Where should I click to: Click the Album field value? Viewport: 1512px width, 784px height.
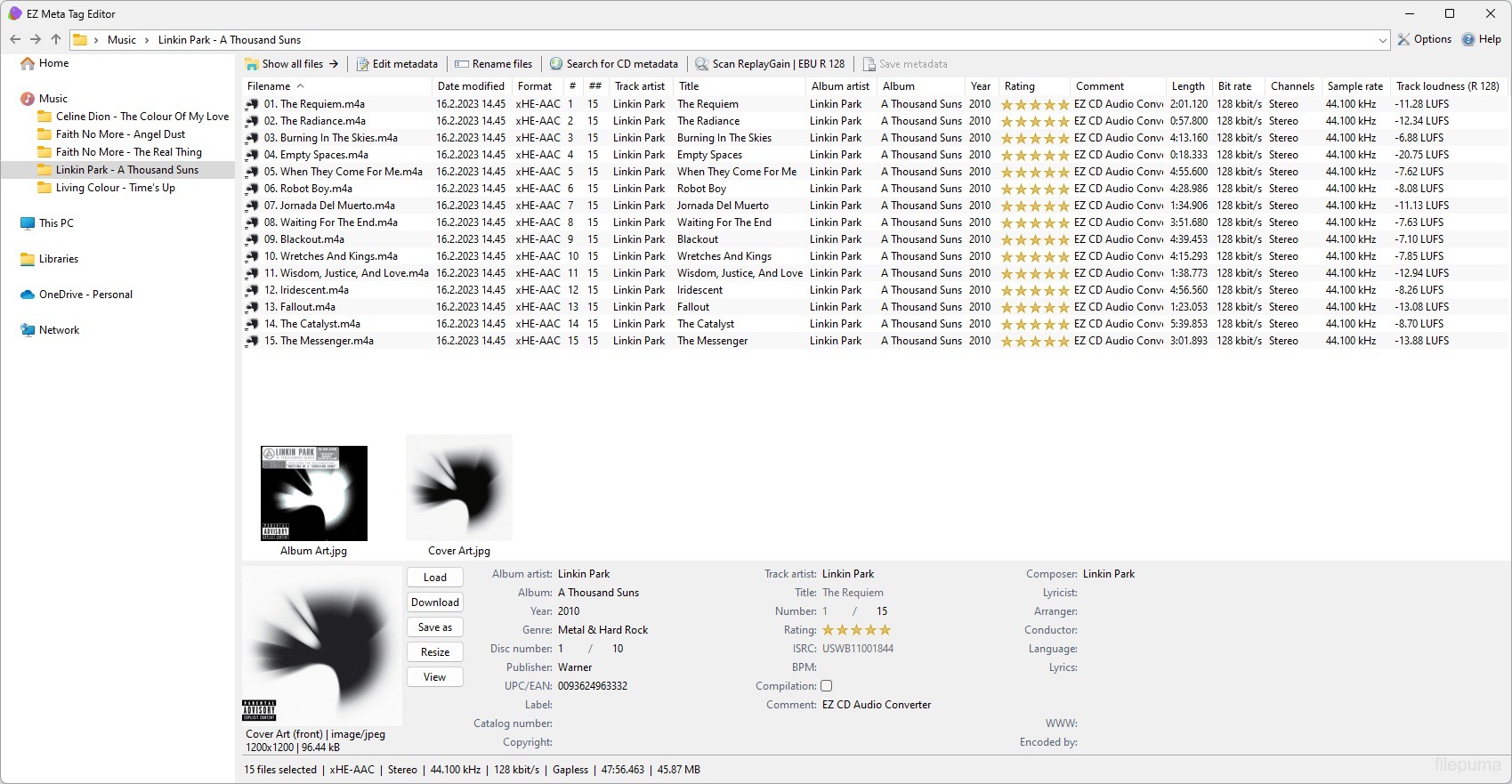click(598, 593)
